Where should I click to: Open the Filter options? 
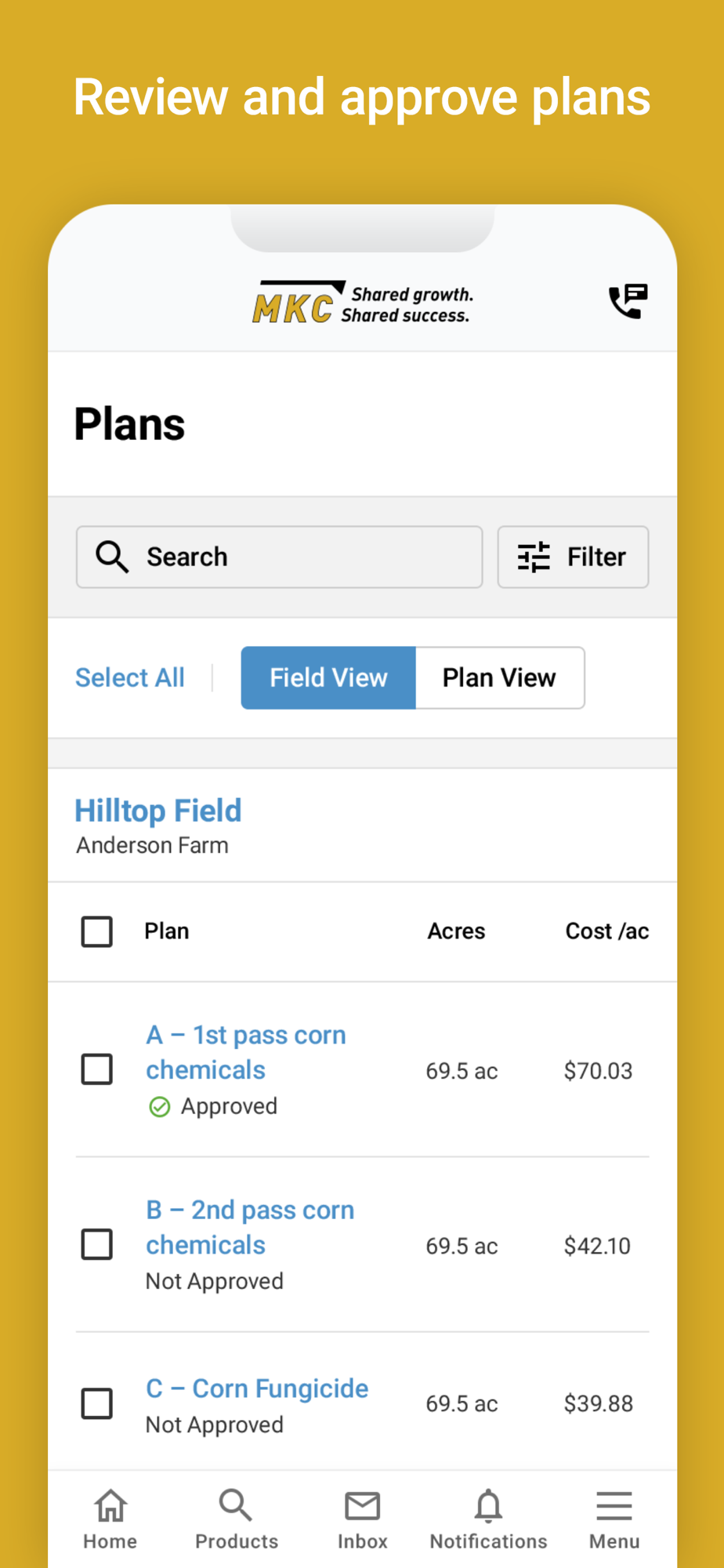tap(573, 557)
